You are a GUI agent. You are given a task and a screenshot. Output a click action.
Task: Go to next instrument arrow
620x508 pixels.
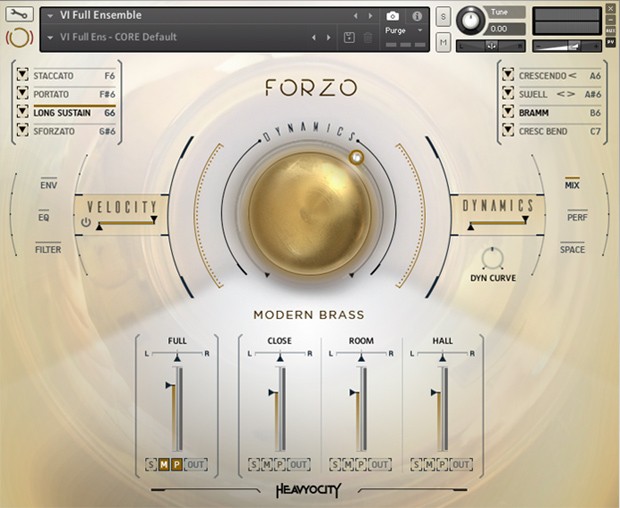pyautogui.click(x=370, y=16)
